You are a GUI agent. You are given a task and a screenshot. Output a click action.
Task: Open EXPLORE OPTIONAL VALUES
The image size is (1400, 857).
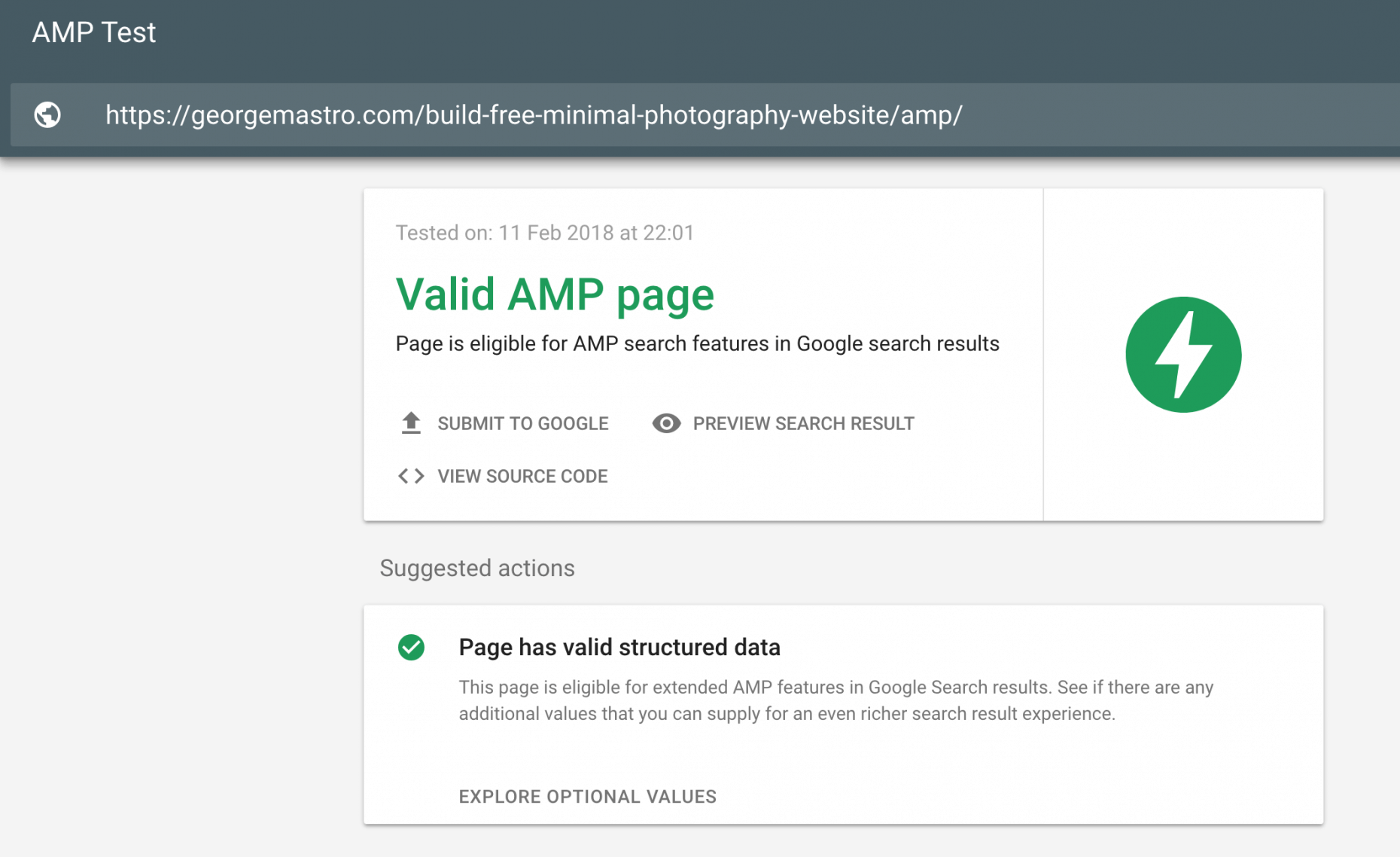587,796
